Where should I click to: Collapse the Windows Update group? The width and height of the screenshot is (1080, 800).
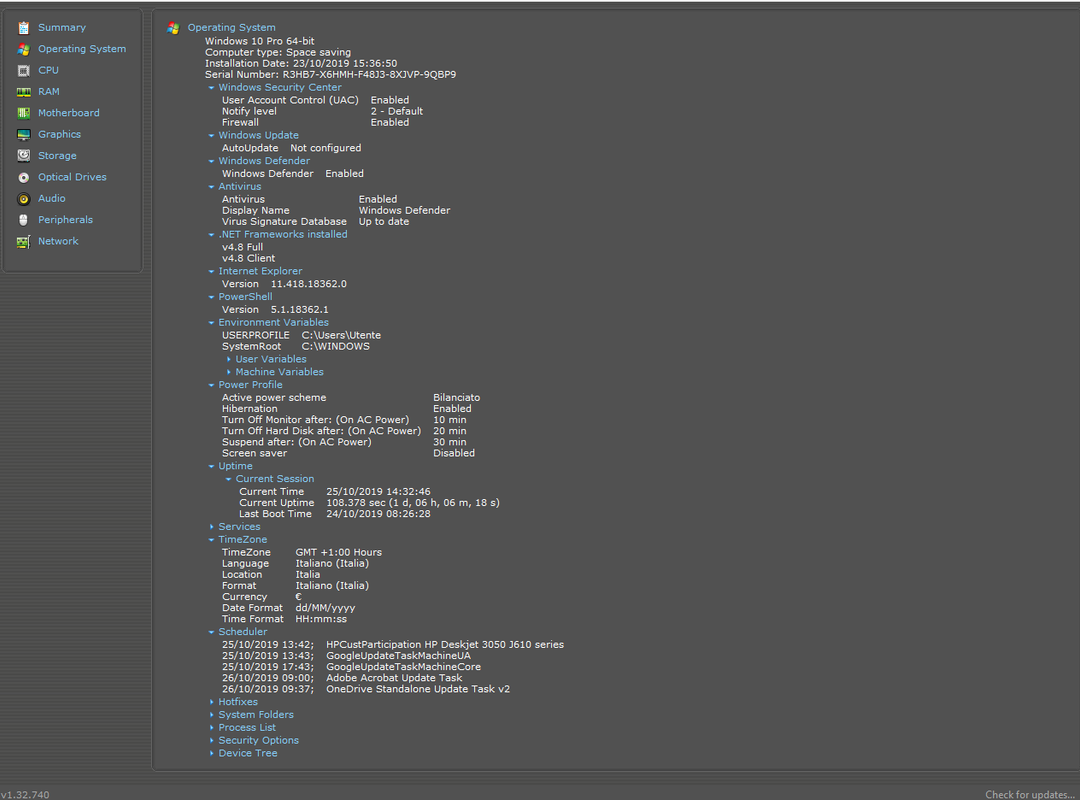point(211,136)
